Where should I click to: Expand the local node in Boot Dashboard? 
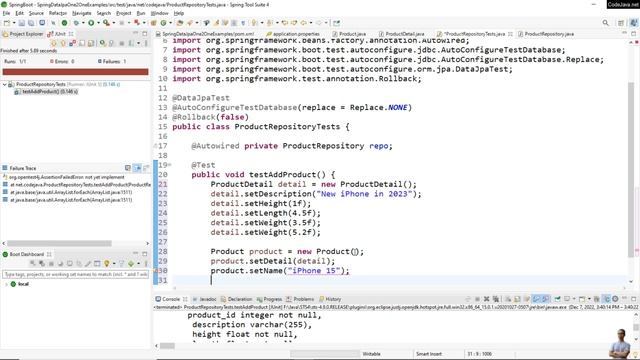click(6, 284)
